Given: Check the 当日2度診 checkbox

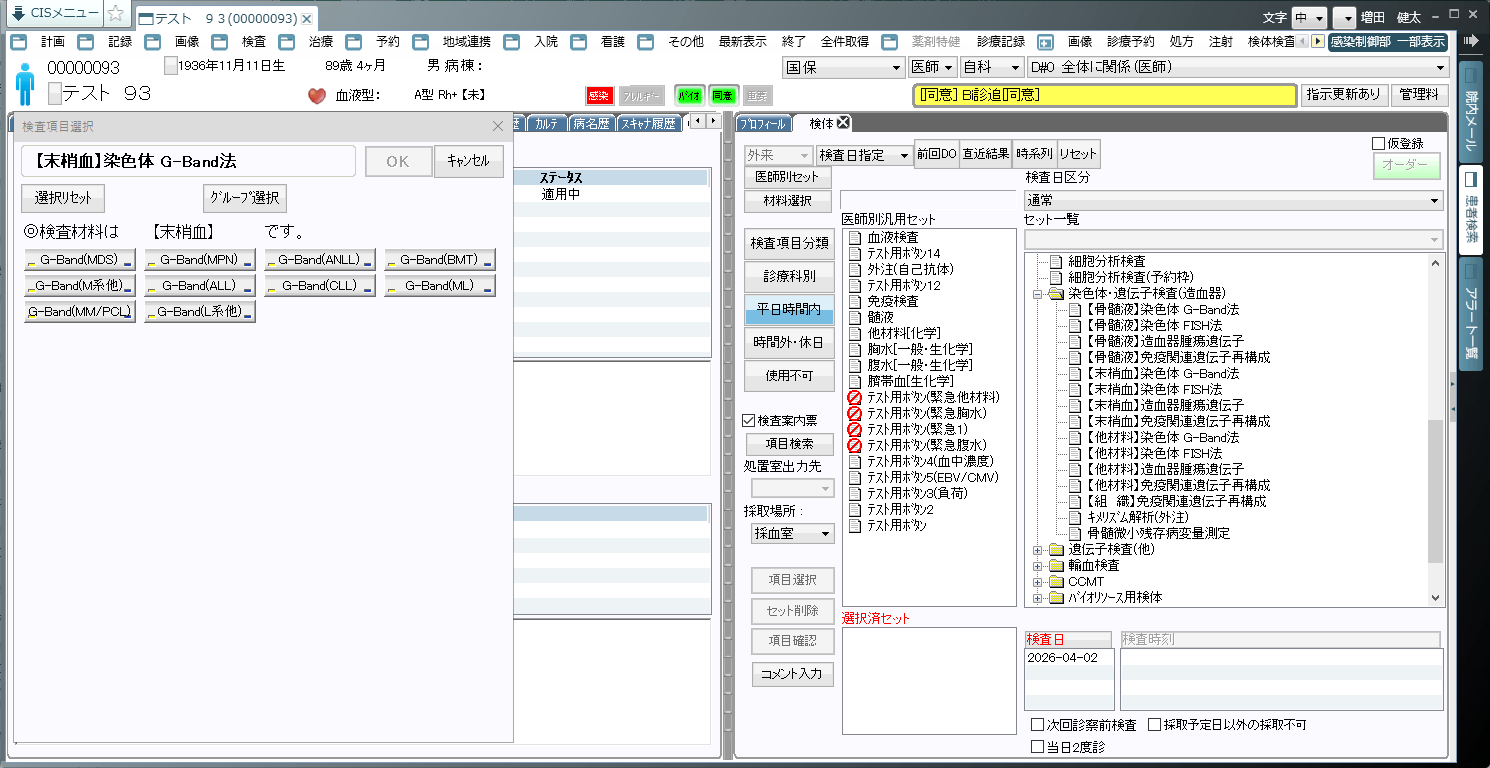Looking at the screenshot, I should [x=1037, y=746].
